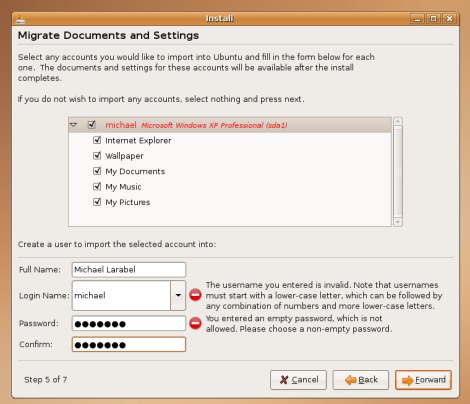Click the username error icon beside Login Name
The width and height of the screenshot is (470, 404).
[x=195, y=295]
